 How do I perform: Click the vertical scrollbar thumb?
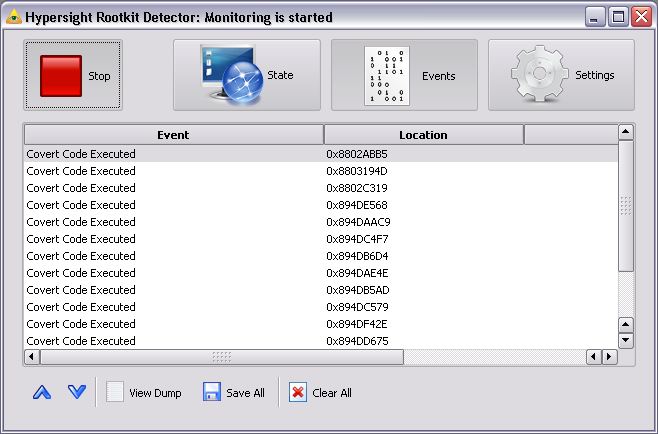(x=626, y=206)
